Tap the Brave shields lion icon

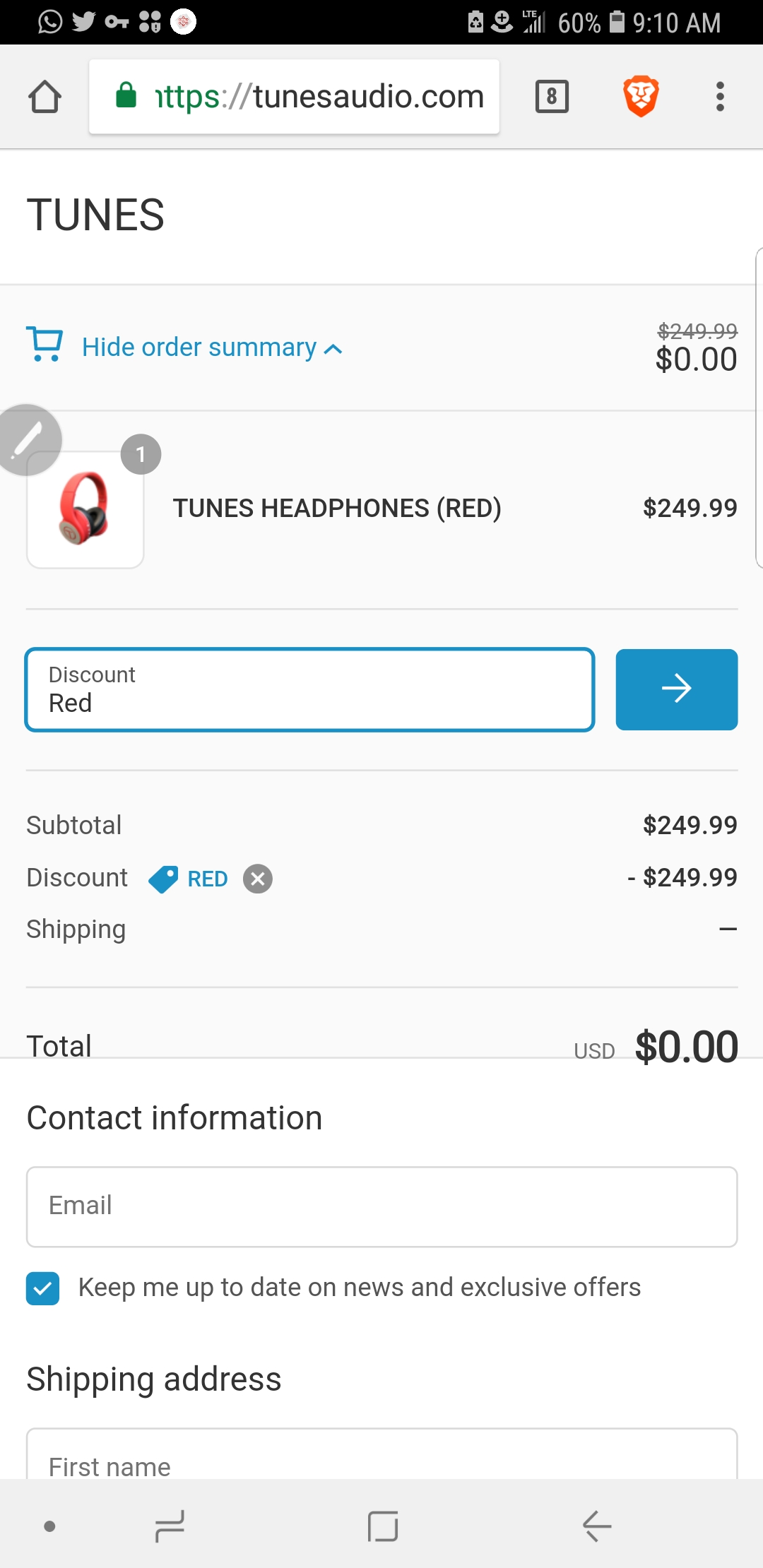tap(641, 97)
